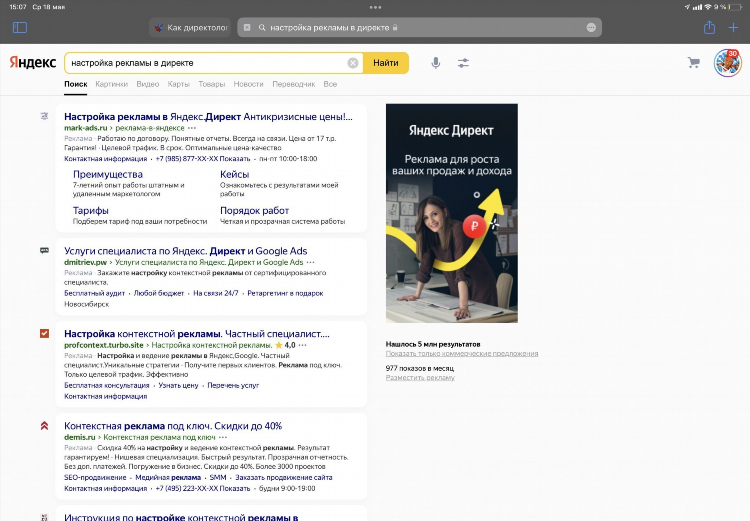The height and width of the screenshot is (521, 750).
Task: Click the 'Нашлось 5 млн результатов' text
Action: (433, 344)
